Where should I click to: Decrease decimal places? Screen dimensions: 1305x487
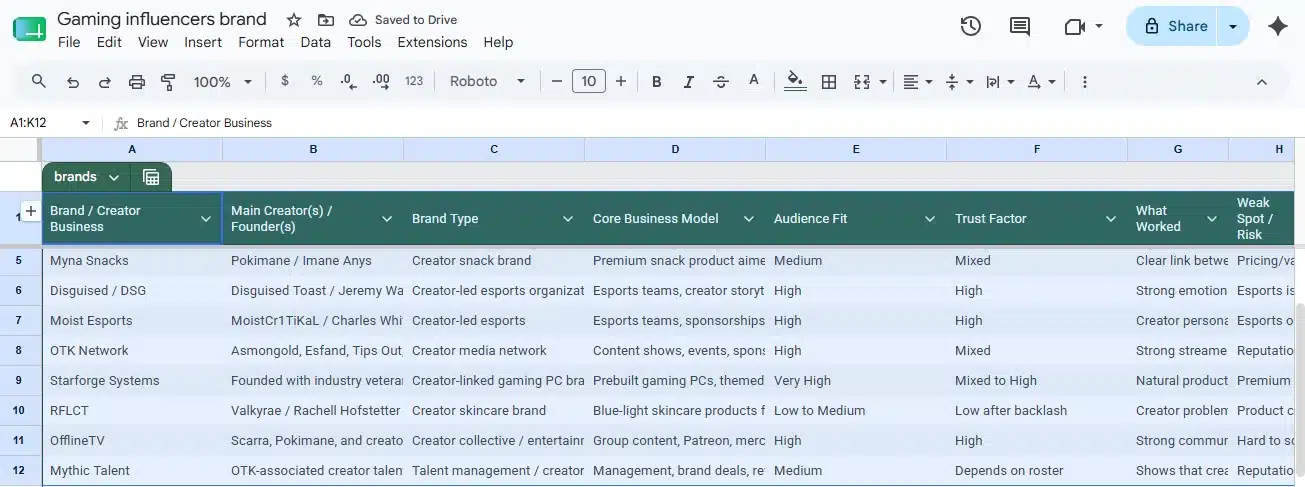coord(348,81)
